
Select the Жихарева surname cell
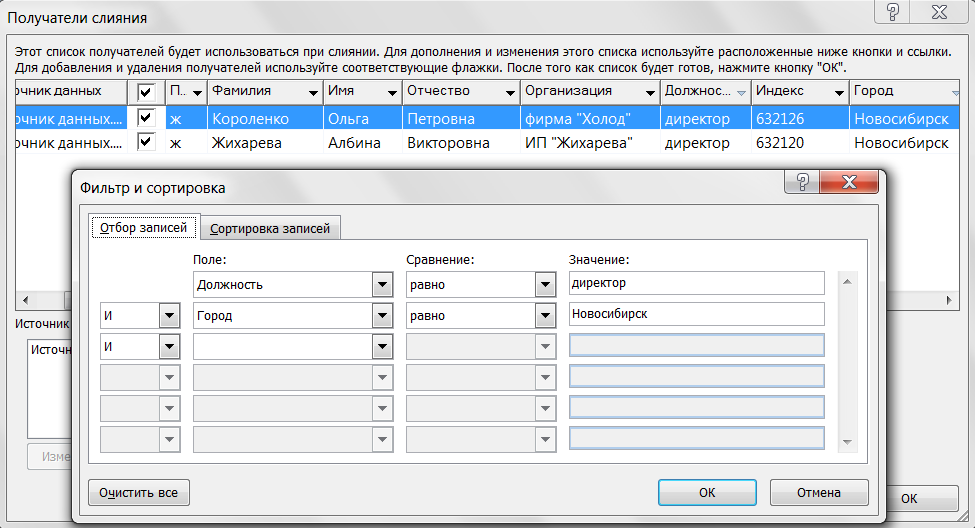point(265,142)
